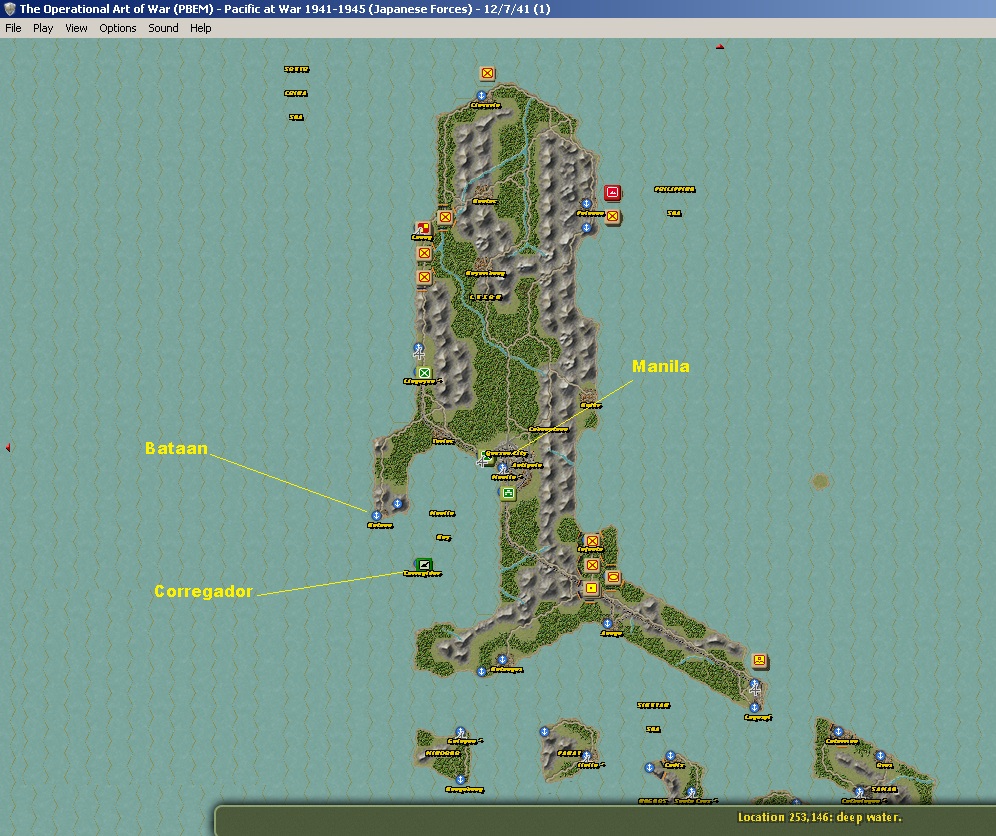Click anchor icon on Mindoro's southern port
996x836 pixels.
461,779
